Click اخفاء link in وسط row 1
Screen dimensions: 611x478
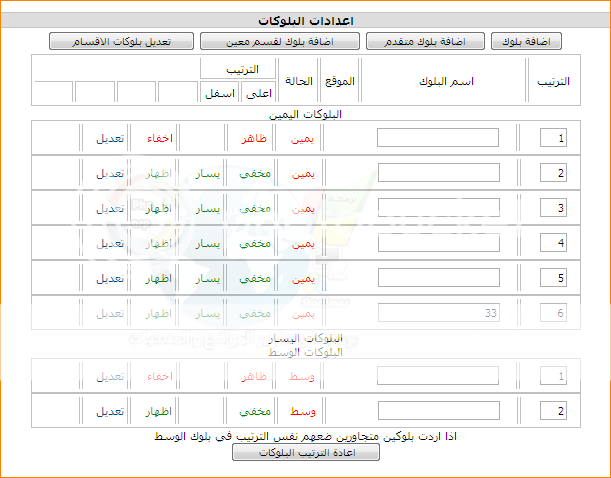pos(160,377)
